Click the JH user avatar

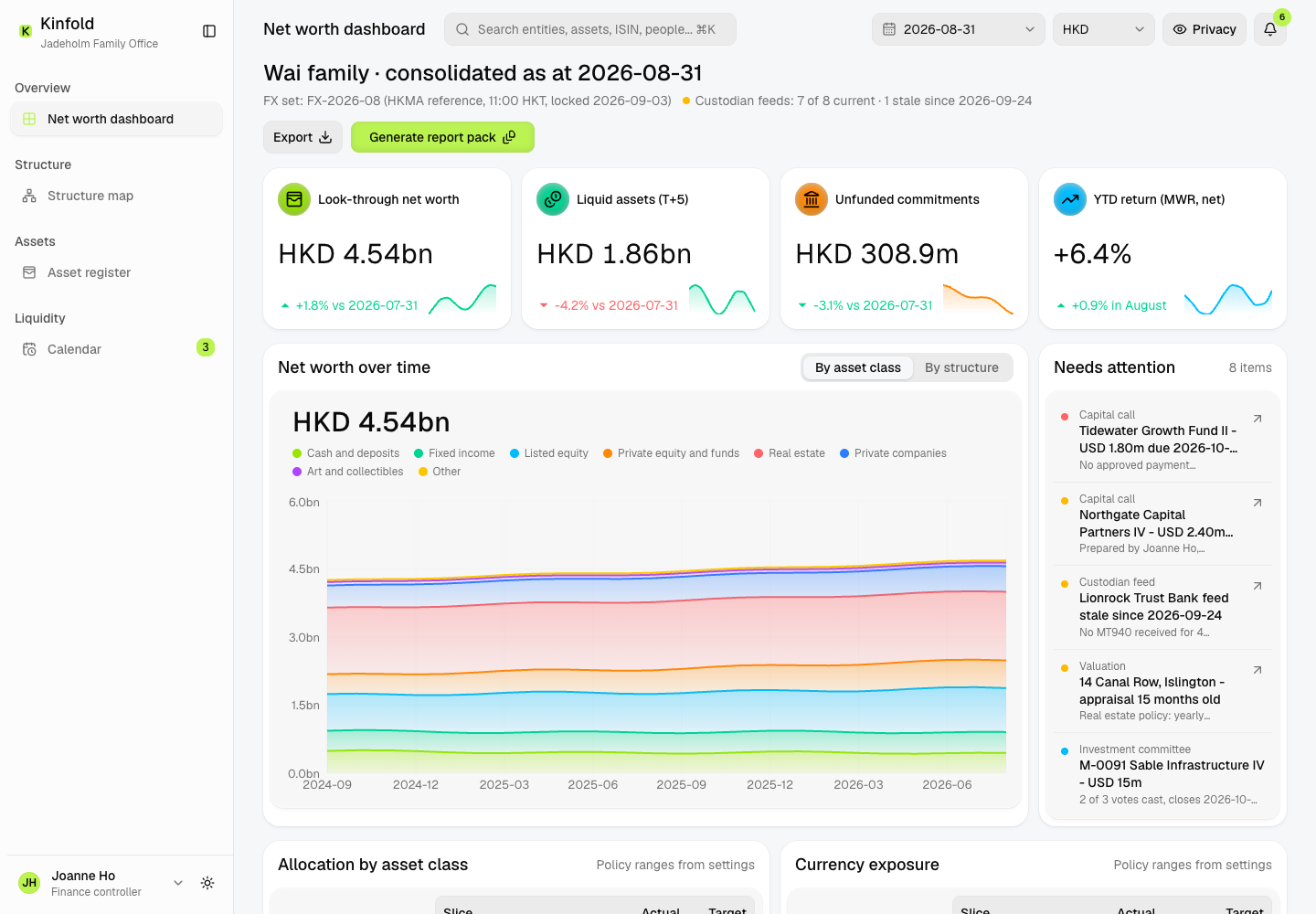(29, 883)
